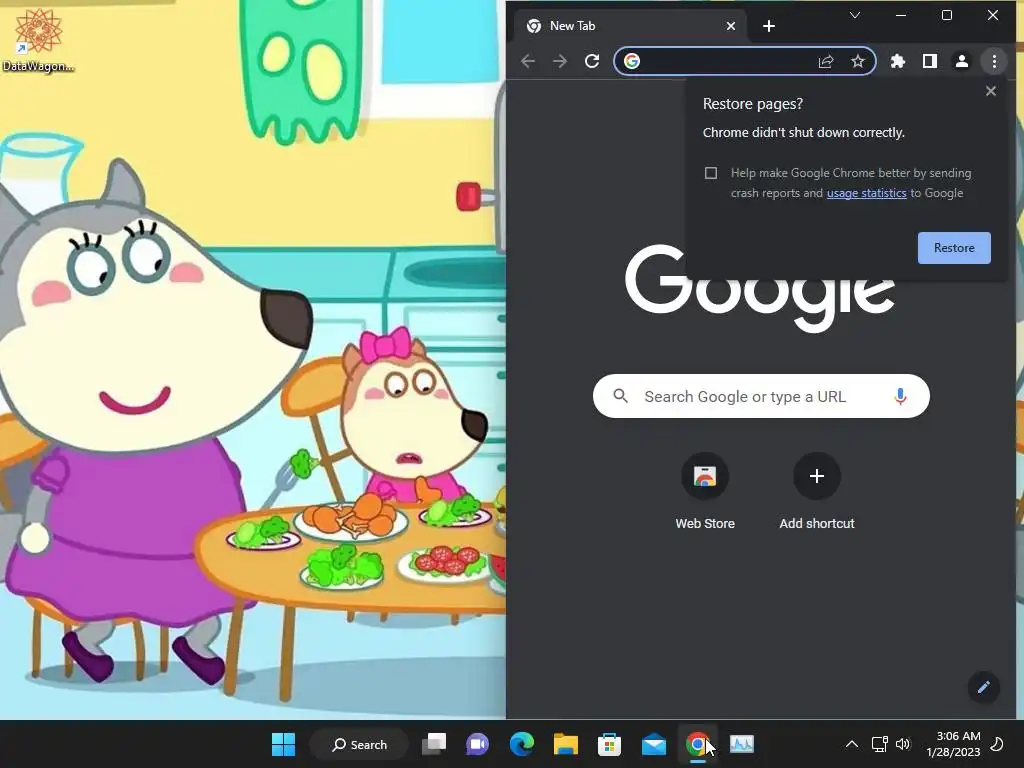Go back using Chrome's back arrow
The image size is (1024, 768).
528,61
